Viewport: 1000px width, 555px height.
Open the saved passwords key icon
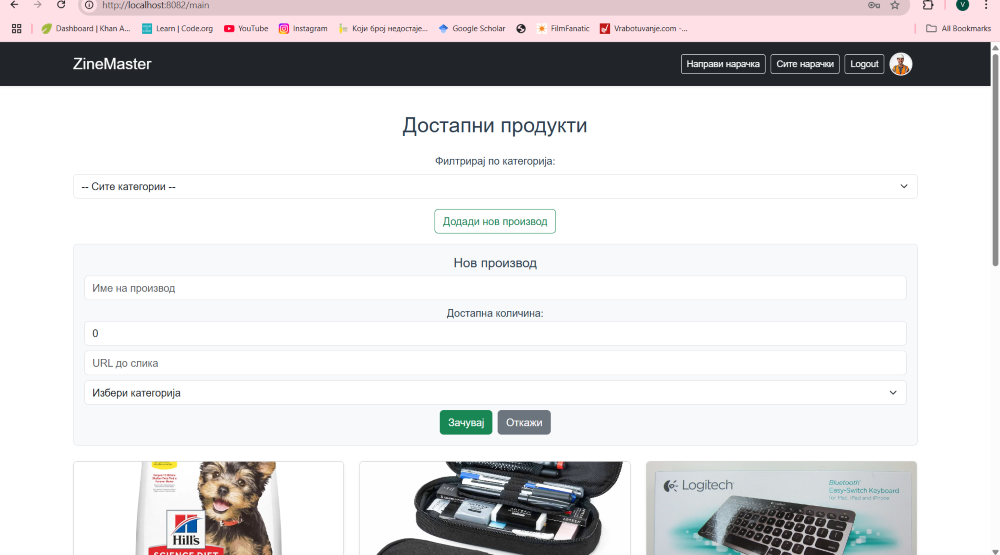[874, 5]
